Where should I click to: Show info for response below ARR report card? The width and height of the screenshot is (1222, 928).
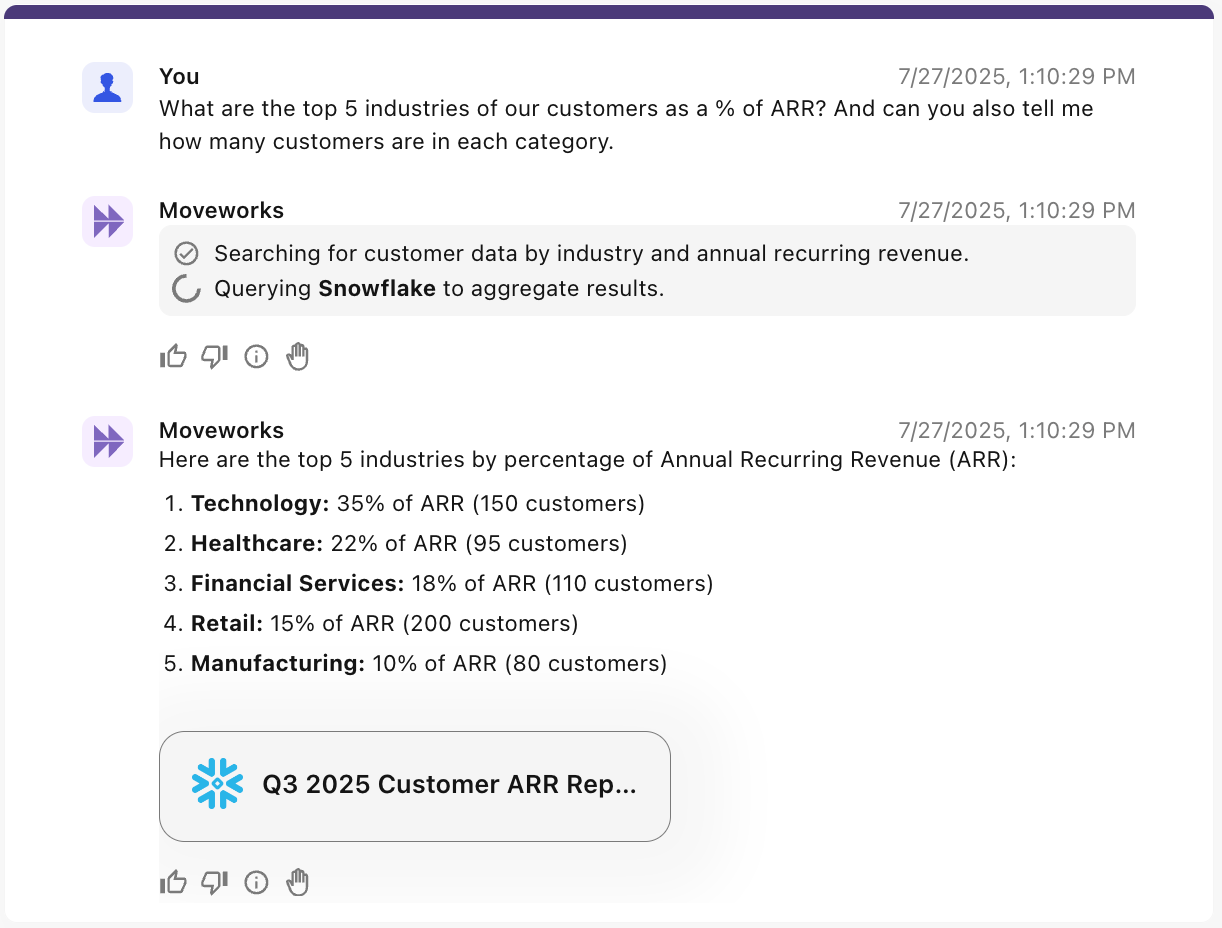tap(257, 882)
